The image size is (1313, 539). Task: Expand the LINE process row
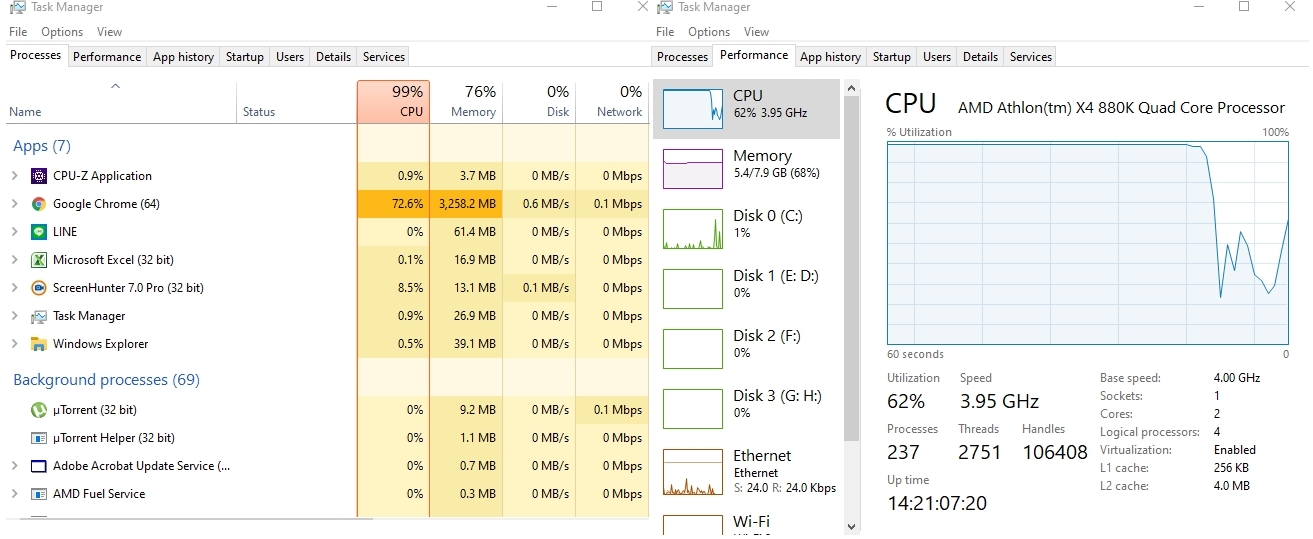coord(15,232)
